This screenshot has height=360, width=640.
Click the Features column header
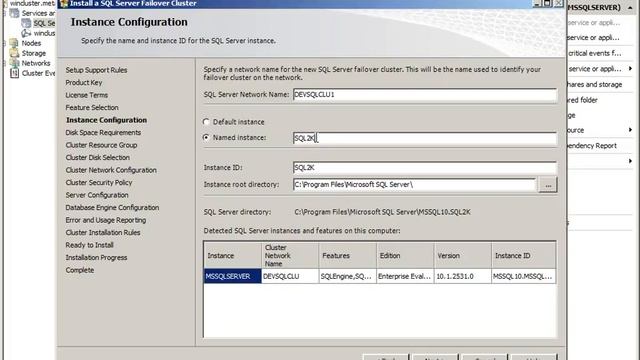point(347,256)
